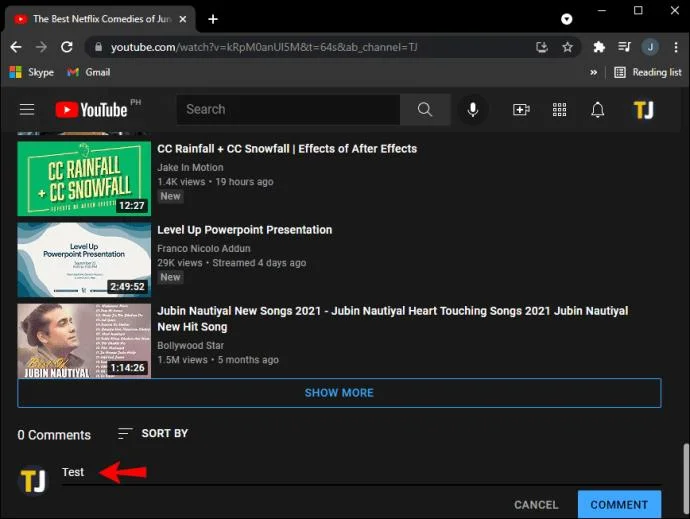690x519 pixels.
Task: Open the Skype bookmark
Action: (32, 72)
